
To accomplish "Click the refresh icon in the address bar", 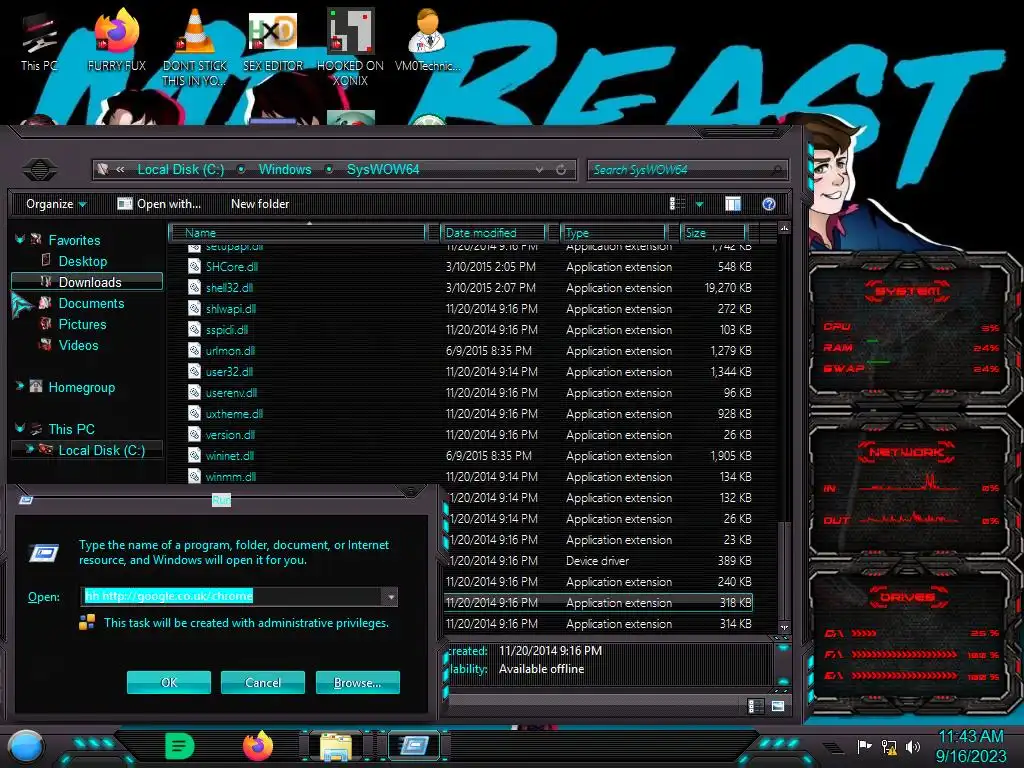I will click(x=560, y=170).
